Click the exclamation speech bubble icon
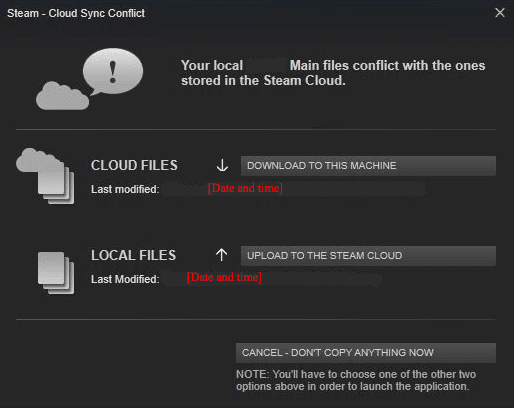 coord(113,71)
